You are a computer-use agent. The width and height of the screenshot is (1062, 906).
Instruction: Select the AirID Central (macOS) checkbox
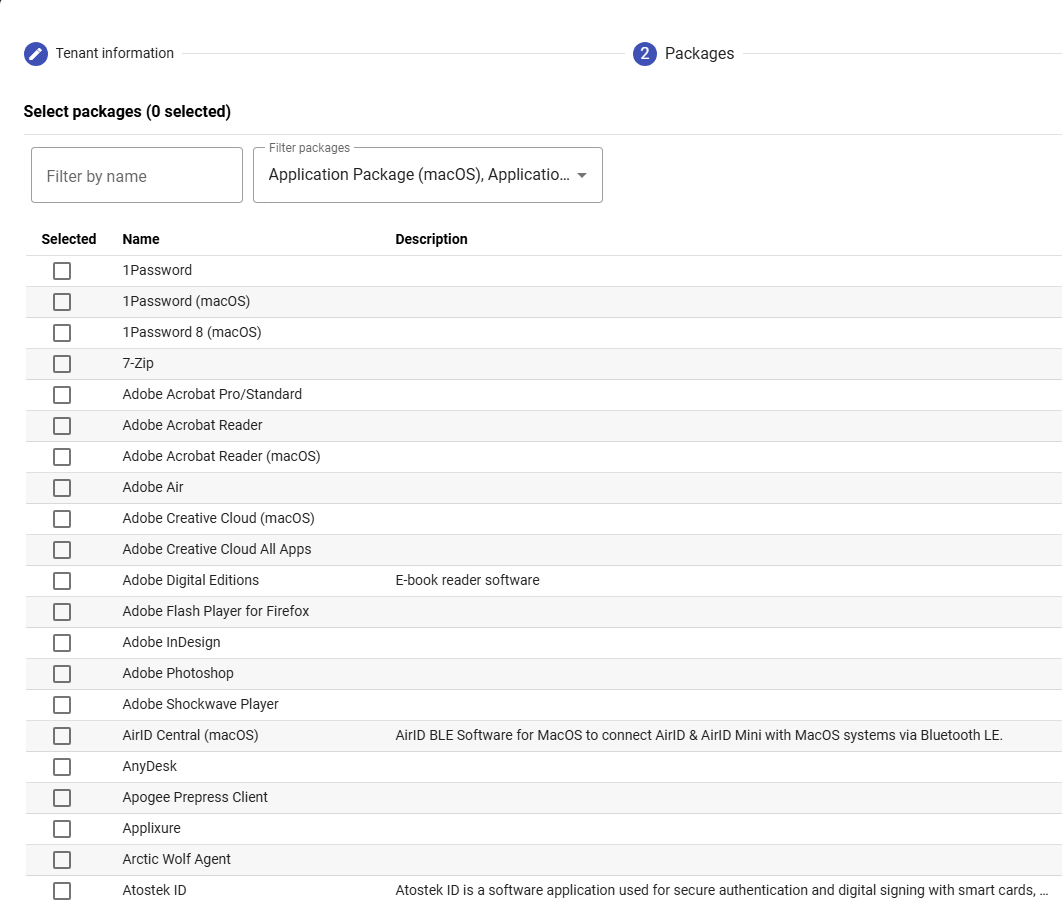pyautogui.click(x=62, y=736)
